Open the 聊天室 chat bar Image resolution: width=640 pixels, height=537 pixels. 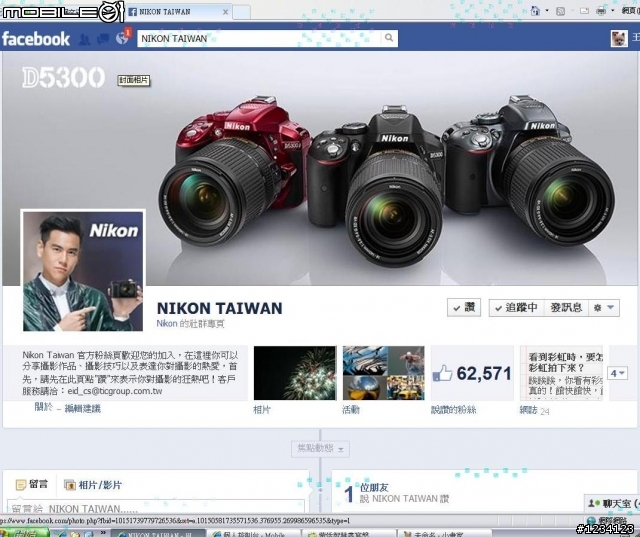click(612, 504)
